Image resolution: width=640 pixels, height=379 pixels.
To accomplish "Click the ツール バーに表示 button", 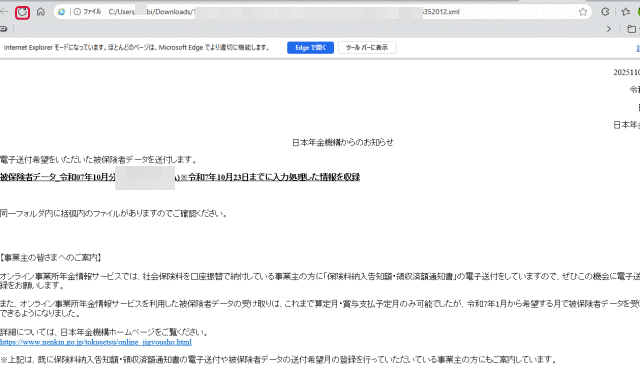I will coord(367,48).
